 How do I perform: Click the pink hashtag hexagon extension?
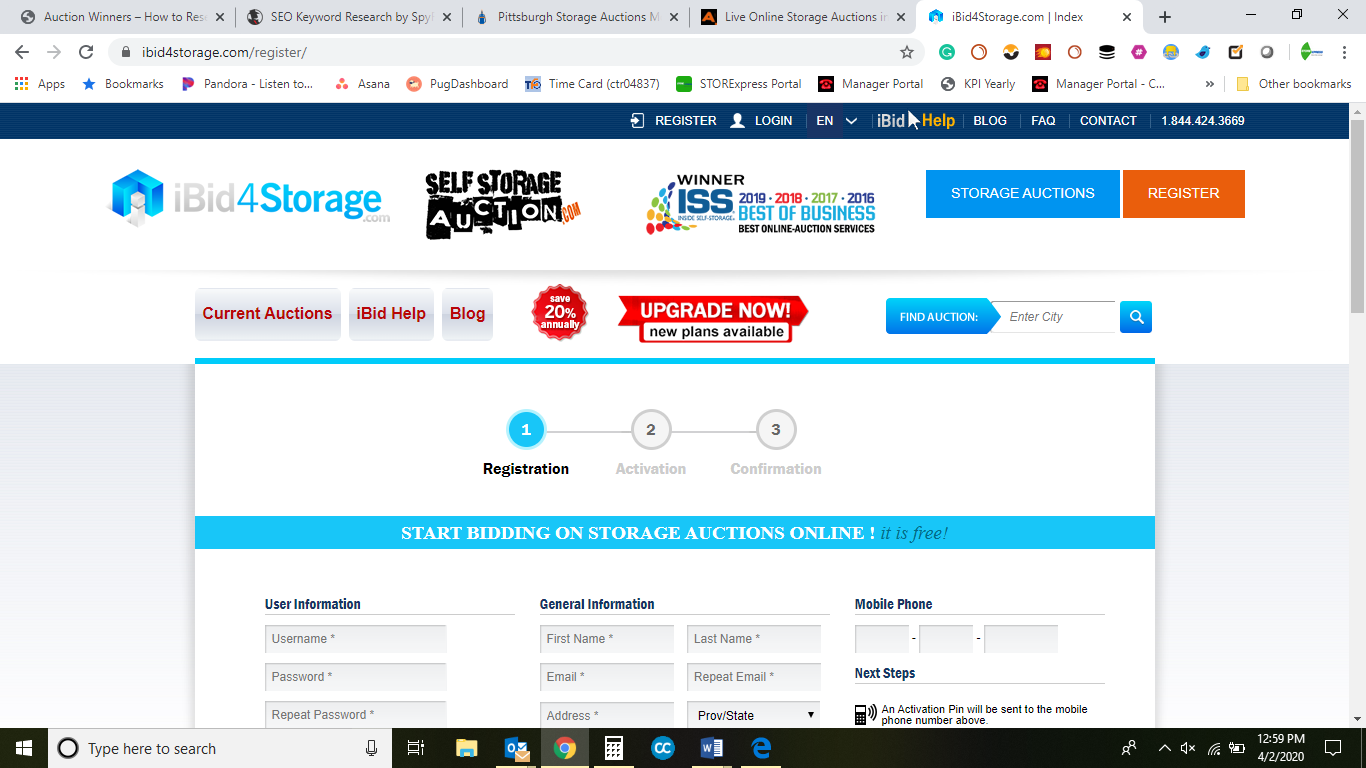point(1139,52)
